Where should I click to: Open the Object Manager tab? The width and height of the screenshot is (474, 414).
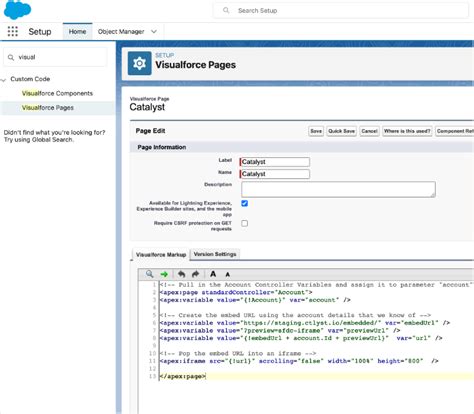point(121,32)
